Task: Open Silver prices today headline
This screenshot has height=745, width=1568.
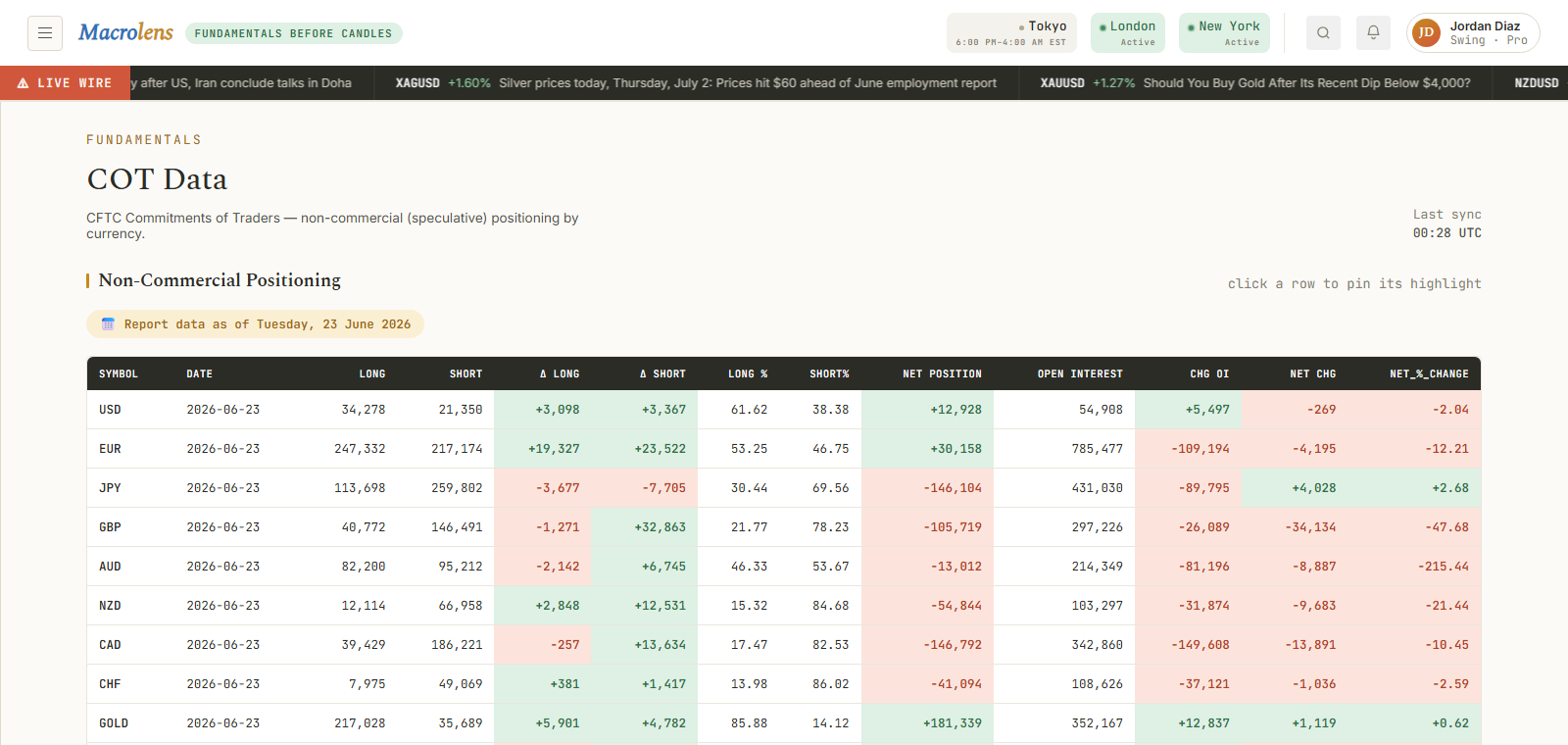Action: point(748,83)
